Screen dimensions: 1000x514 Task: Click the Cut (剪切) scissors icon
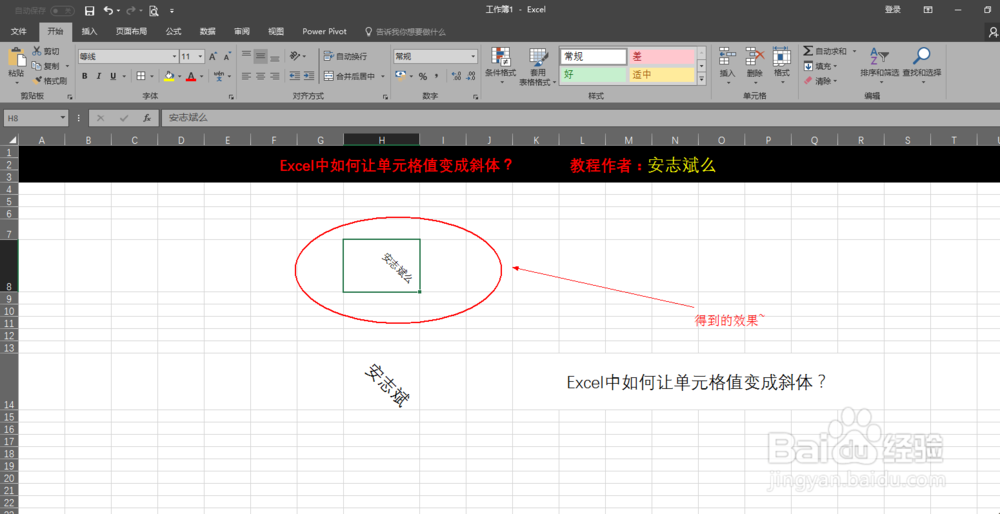37,51
